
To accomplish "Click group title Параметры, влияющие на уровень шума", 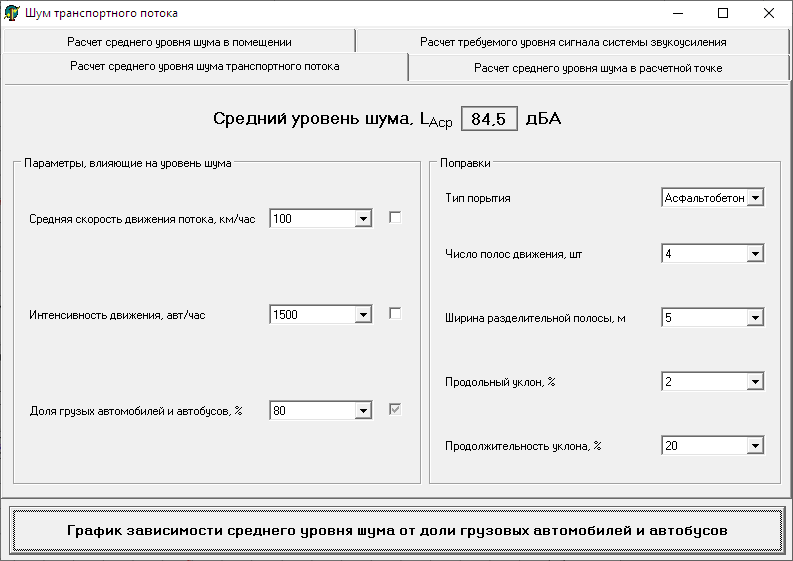I will click(x=127, y=163).
